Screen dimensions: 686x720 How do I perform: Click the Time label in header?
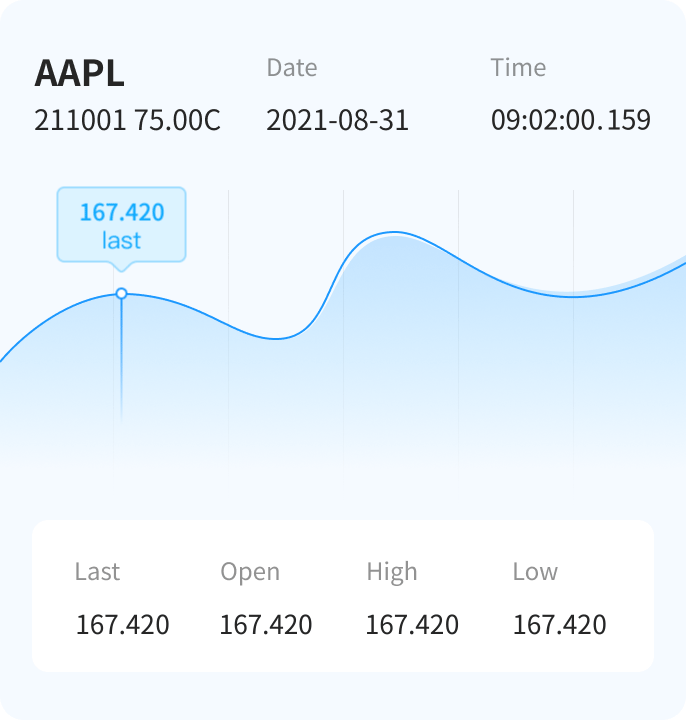(x=518, y=68)
